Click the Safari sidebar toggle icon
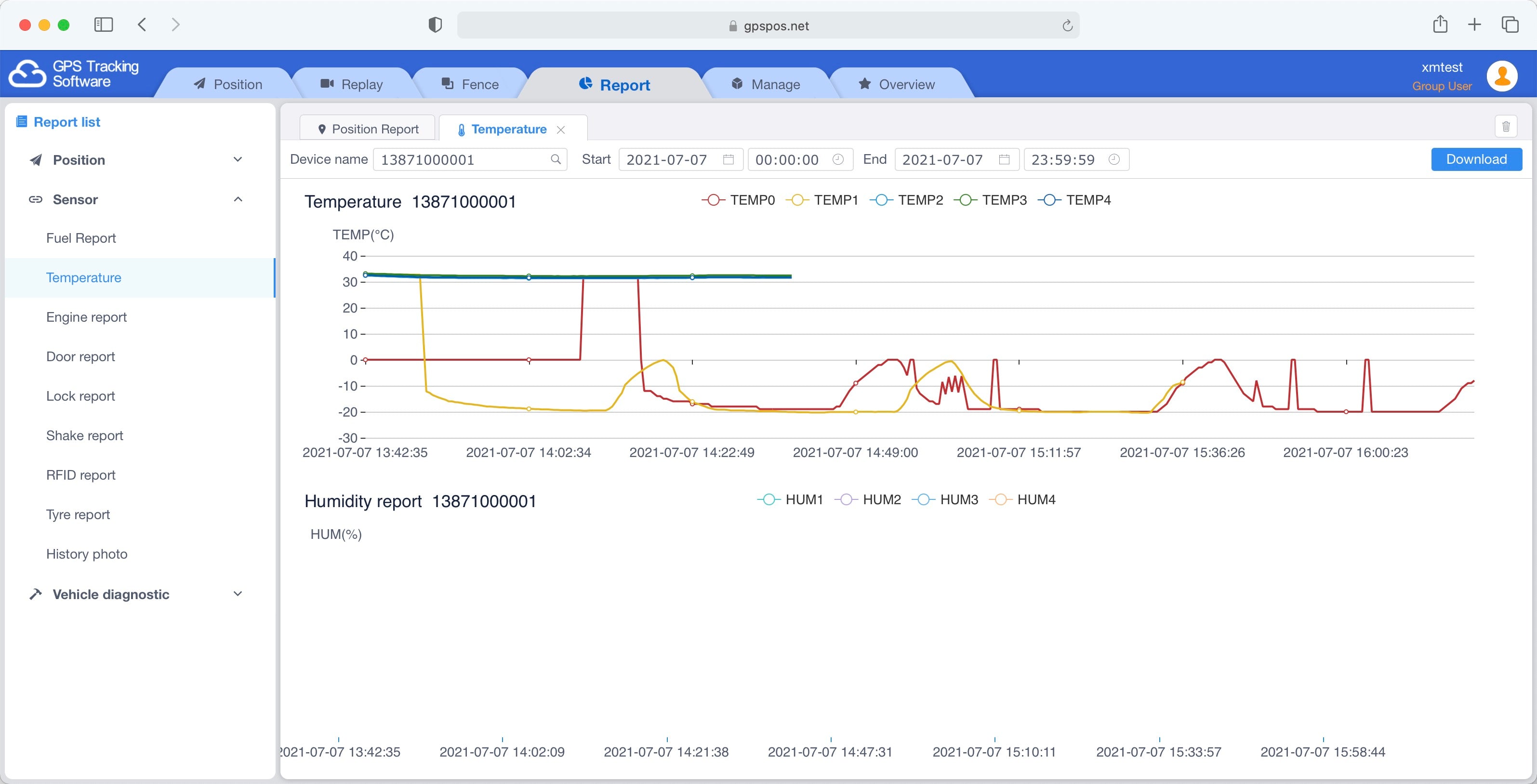Screen dimensions: 1537x784 point(103,25)
